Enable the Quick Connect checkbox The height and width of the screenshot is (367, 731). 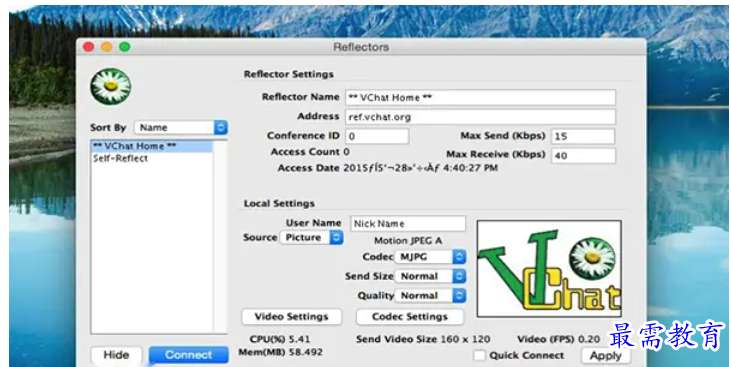click(x=479, y=355)
